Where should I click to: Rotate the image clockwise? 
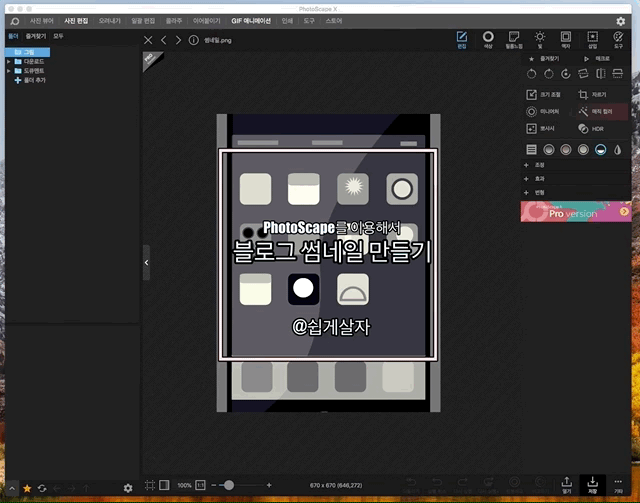[x=549, y=74]
